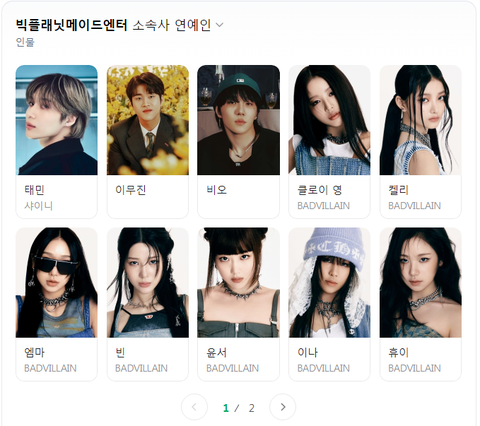Open 휴이's profile photo
480x426 pixels.
click(x=421, y=283)
